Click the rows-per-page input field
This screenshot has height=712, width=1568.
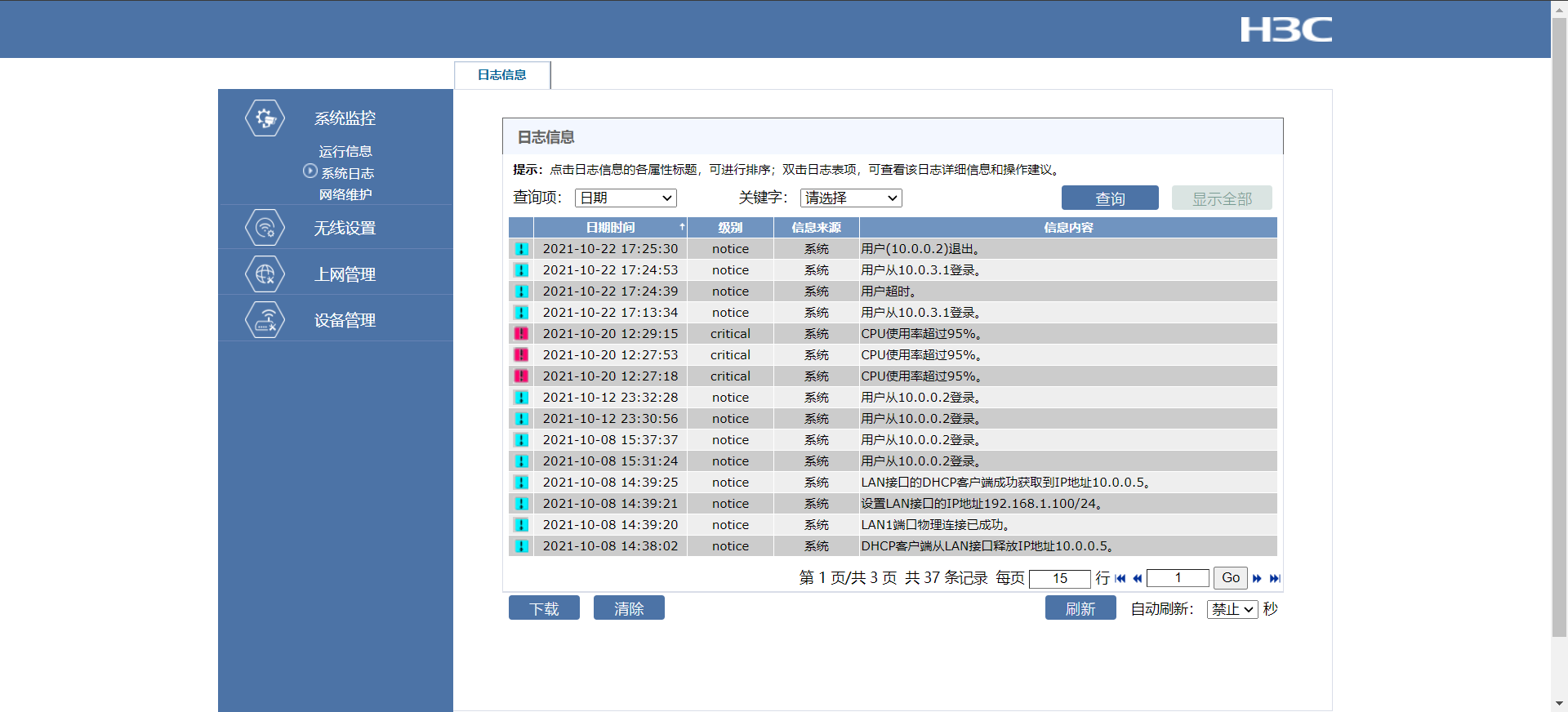tap(1059, 578)
